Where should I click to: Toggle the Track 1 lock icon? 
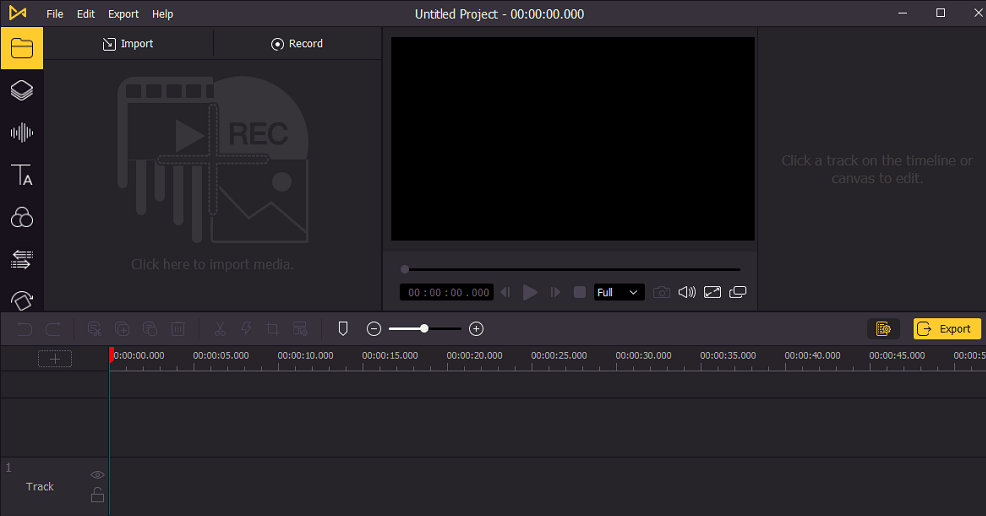point(97,495)
